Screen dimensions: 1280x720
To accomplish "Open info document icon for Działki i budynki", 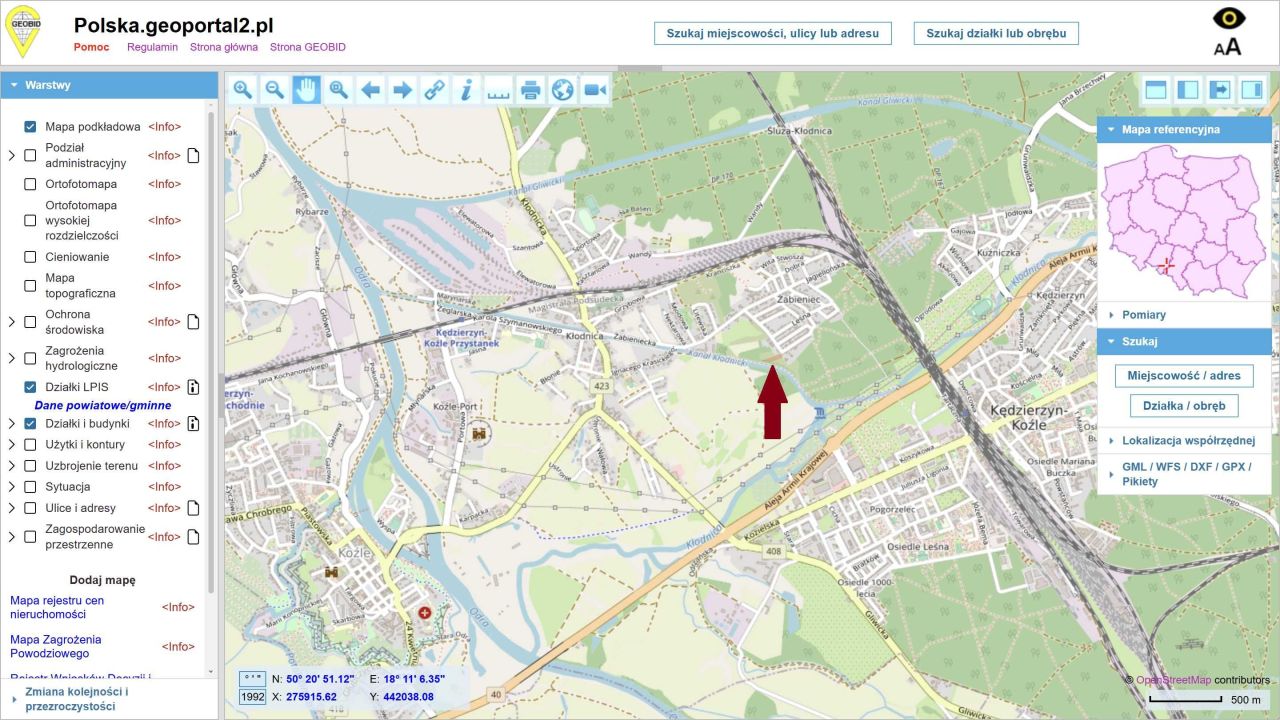I will 194,423.
